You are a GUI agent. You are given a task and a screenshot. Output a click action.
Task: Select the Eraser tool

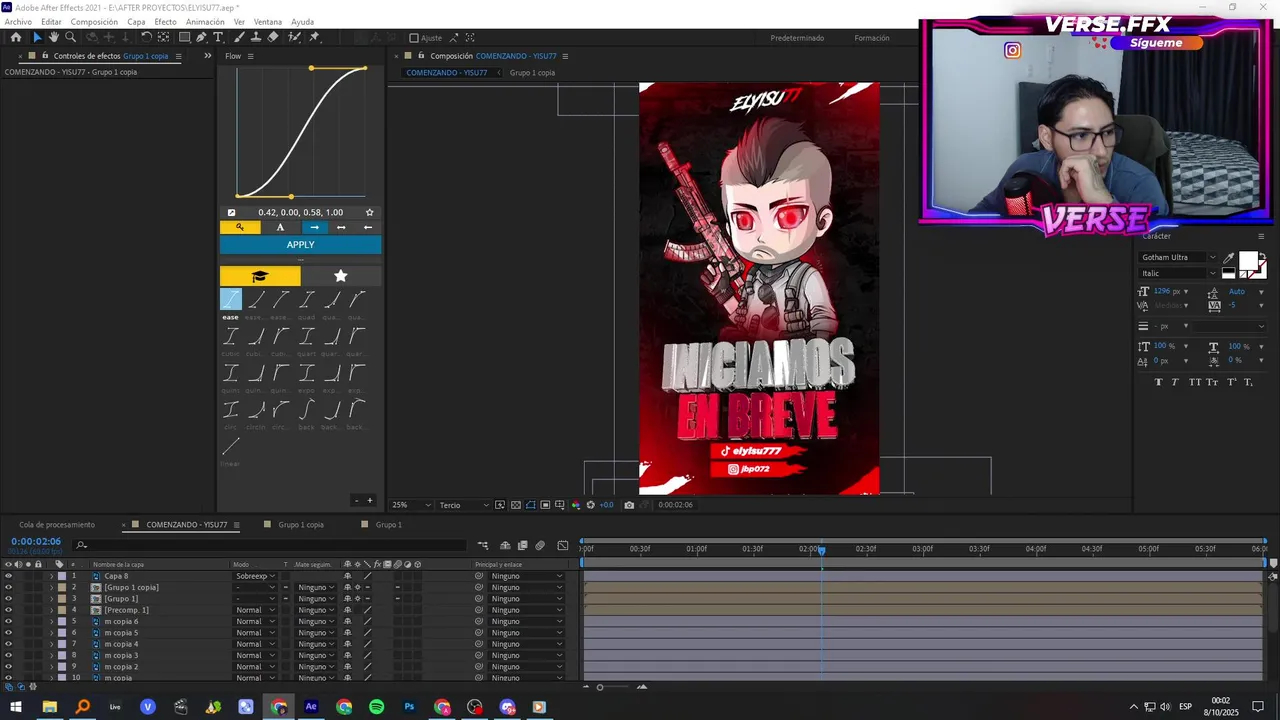pyautogui.click(x=273, y=37)
